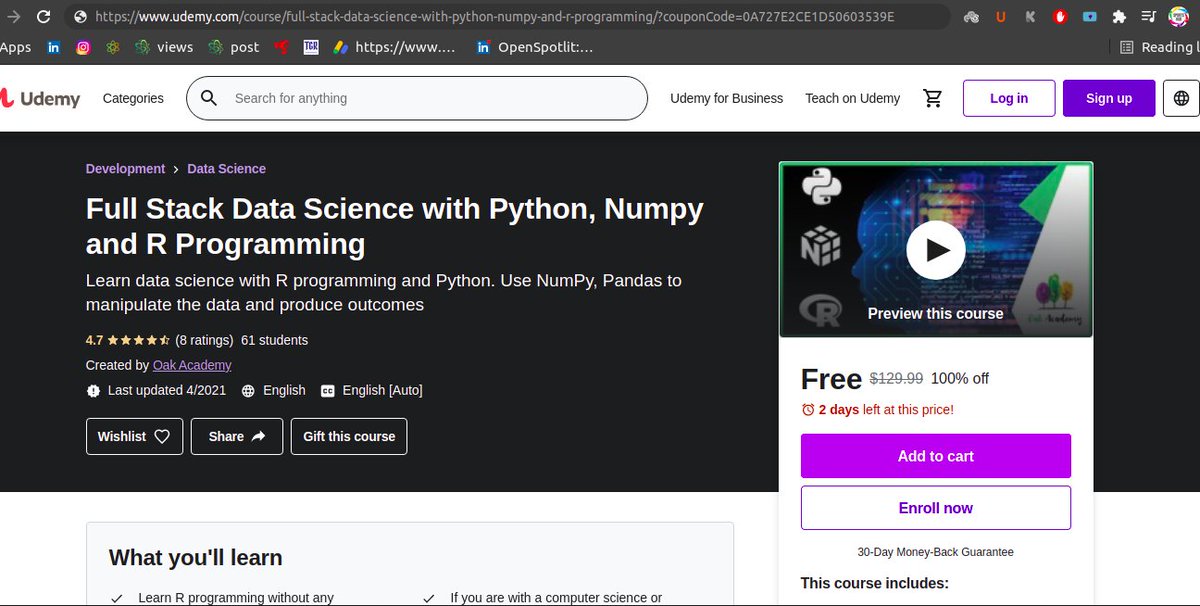Open Udemy for Business

click(x=727, y=98)
